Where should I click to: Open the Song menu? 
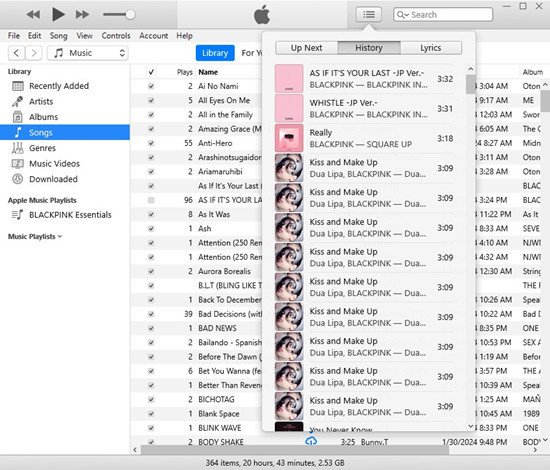pyautogui.click(x=58, y=36)
